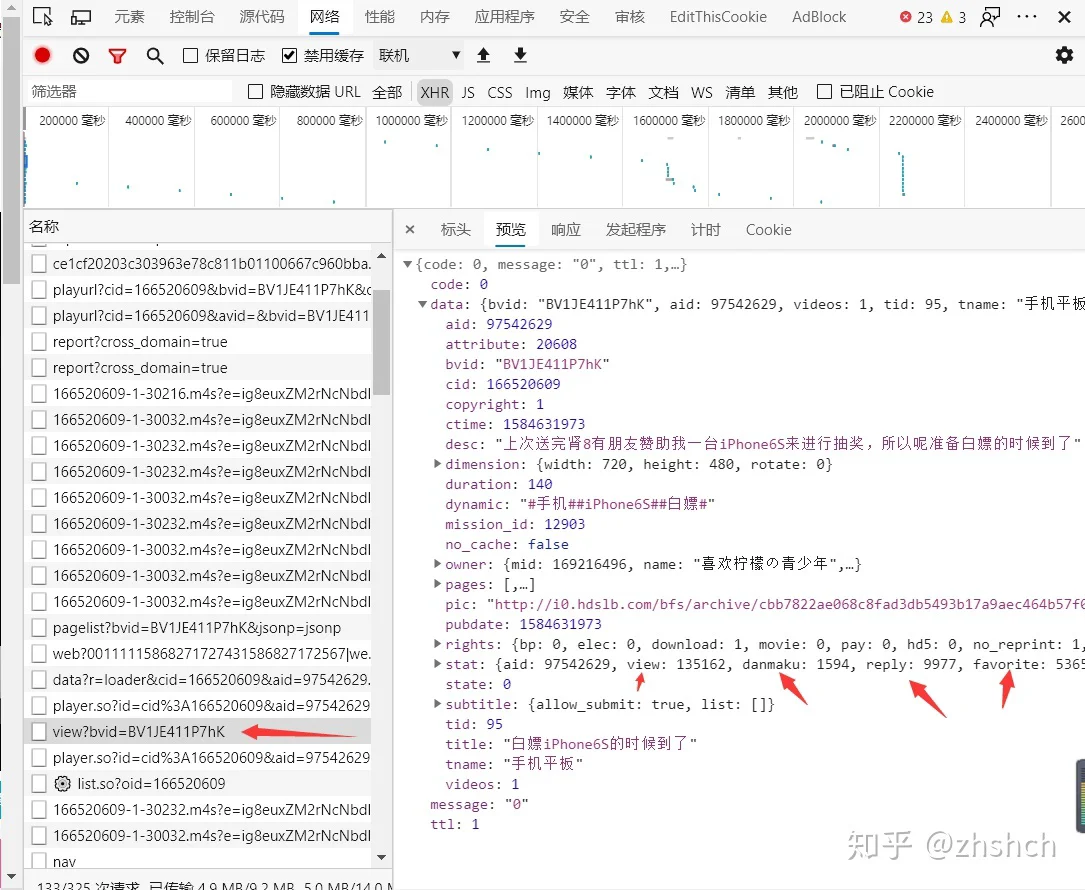Tick checkbox for view?bvid=BV1JE411P7hK request
The image size is (1085, 890).
tap(39, 732)
